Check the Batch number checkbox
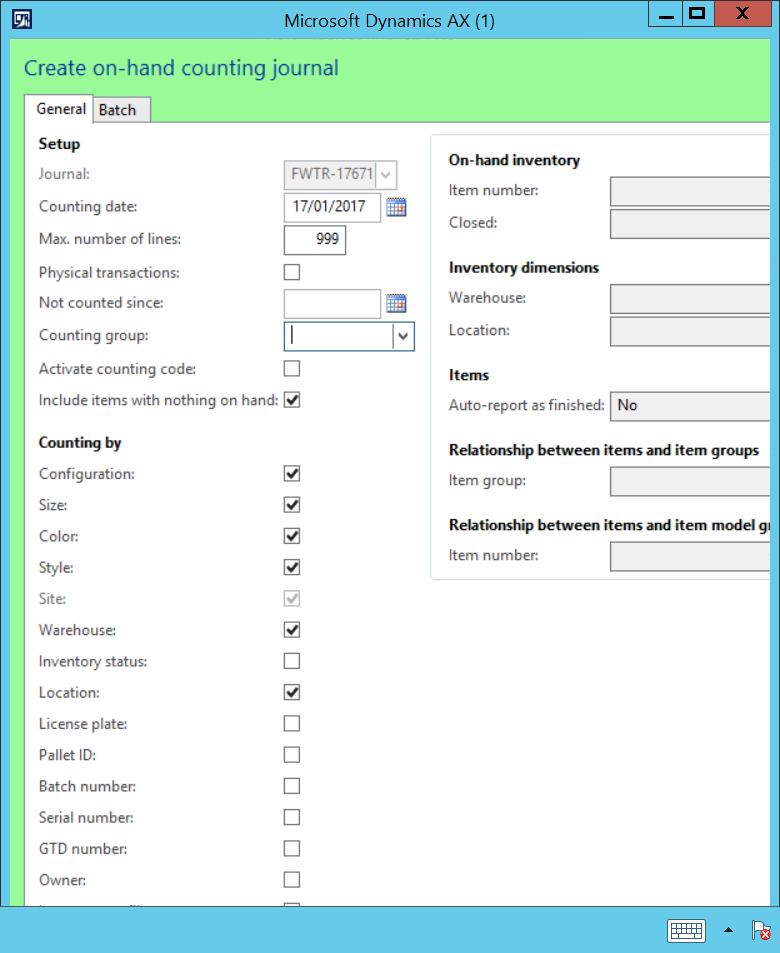Image resolution: width=780 pixels, height=953 pixels. coord(292,786)
